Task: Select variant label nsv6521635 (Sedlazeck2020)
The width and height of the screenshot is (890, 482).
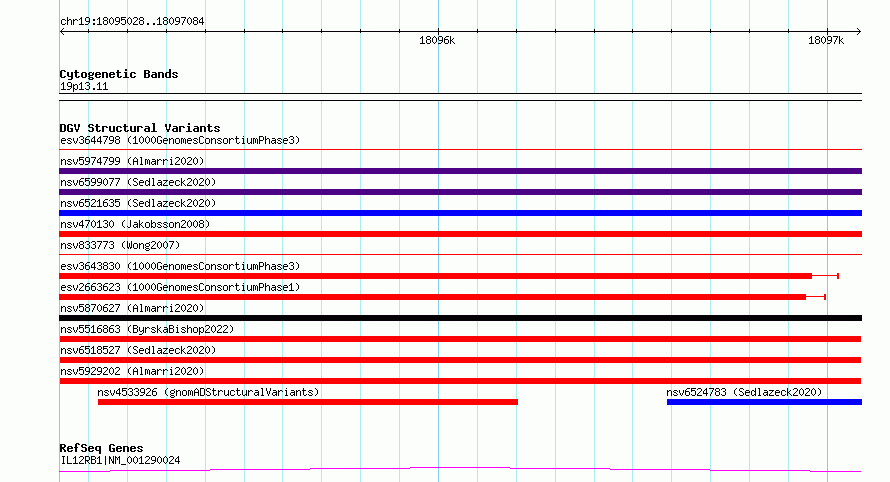Action: pos(138,203)
